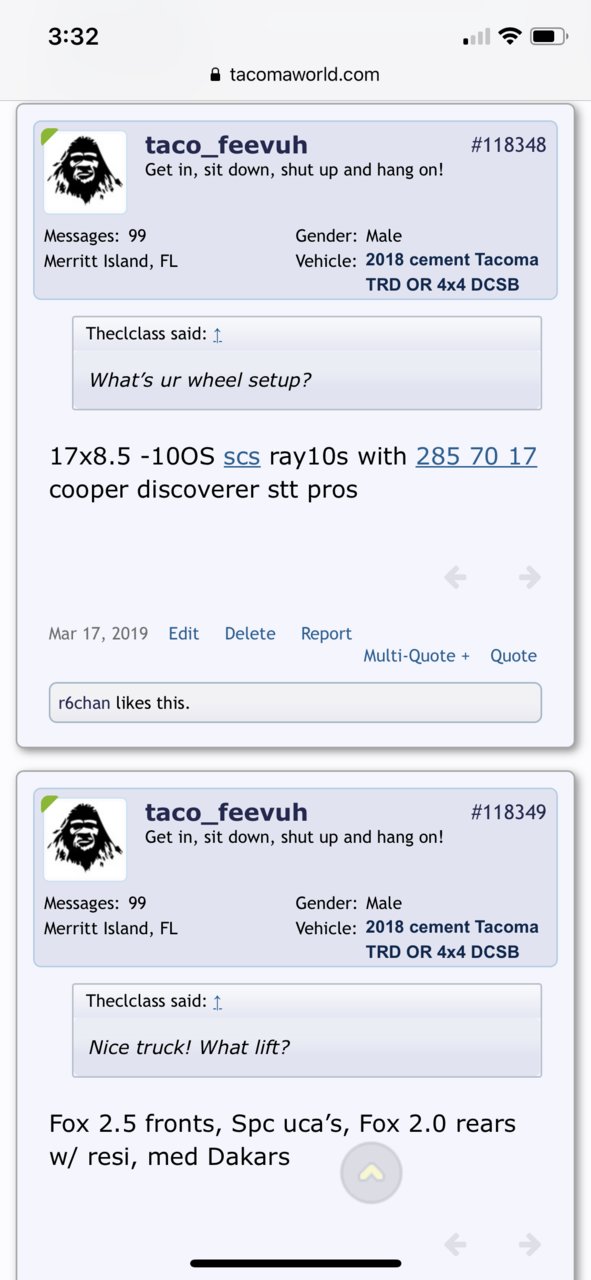Image resolution: width=591 pixels, height=1280 pixels.
Task: Open the quoted post arrow in the 'Nice truck! What lift?' quote
Action: (217, 1001)
